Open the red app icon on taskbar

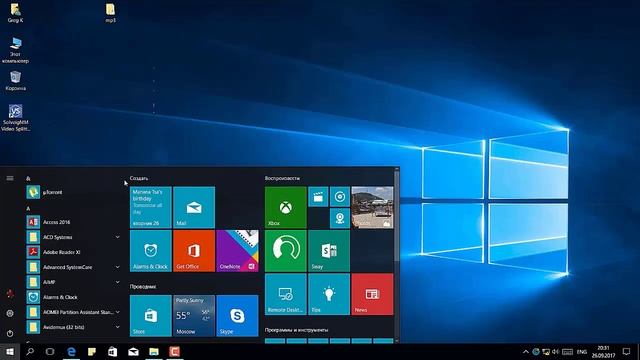click(x=175, y=351)
